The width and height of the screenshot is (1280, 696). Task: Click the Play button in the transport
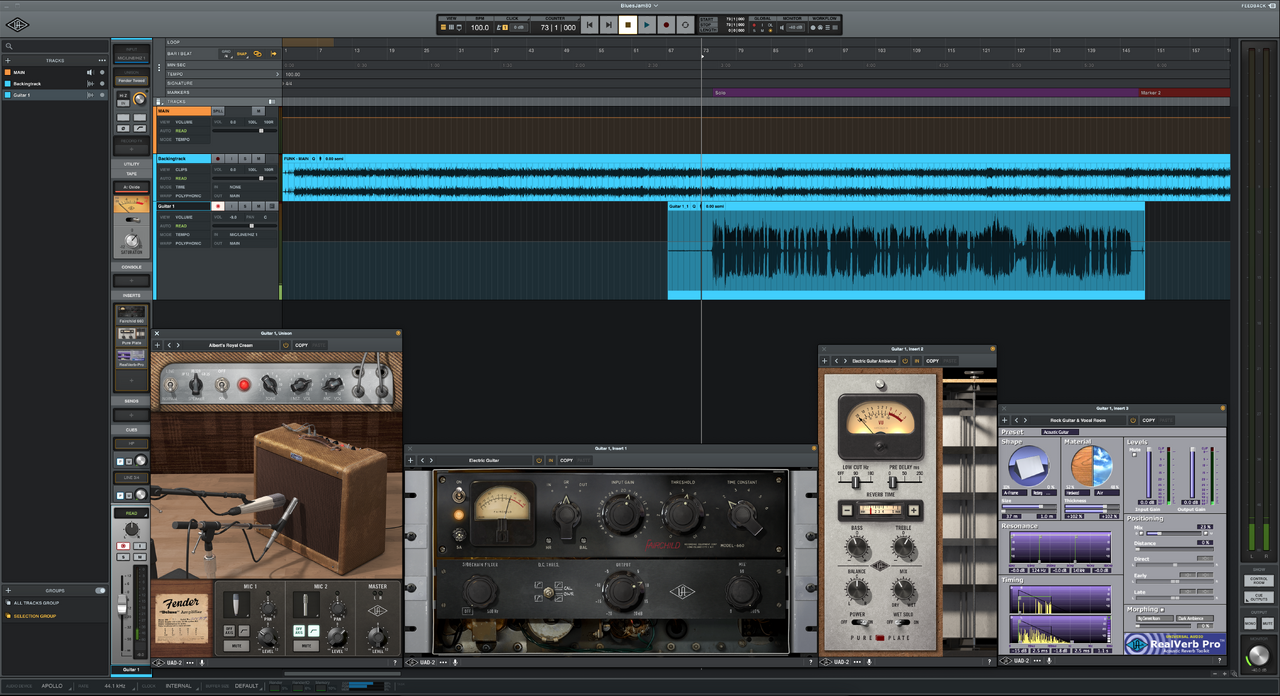click(646, 25)
